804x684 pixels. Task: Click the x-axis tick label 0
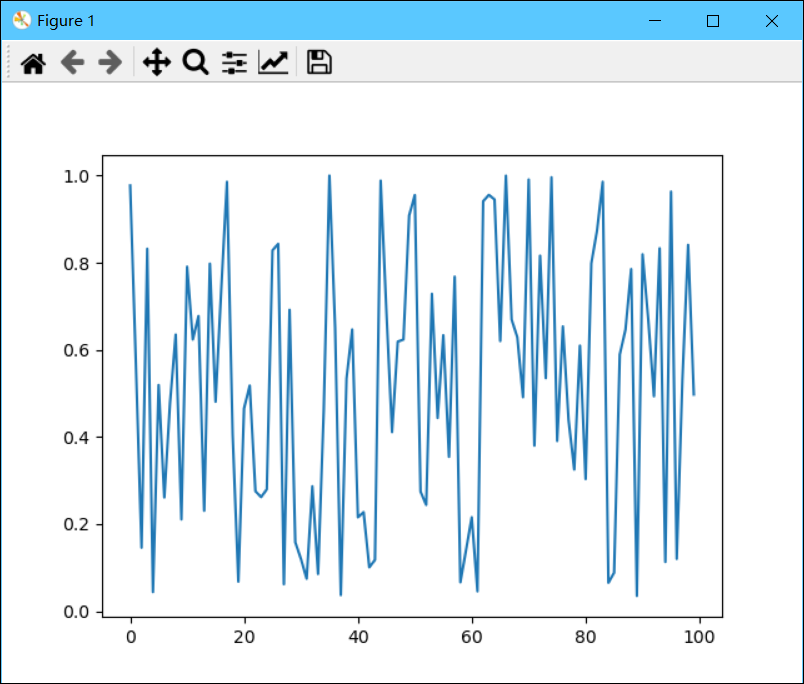pyautogui.click(x=131, y=637)
